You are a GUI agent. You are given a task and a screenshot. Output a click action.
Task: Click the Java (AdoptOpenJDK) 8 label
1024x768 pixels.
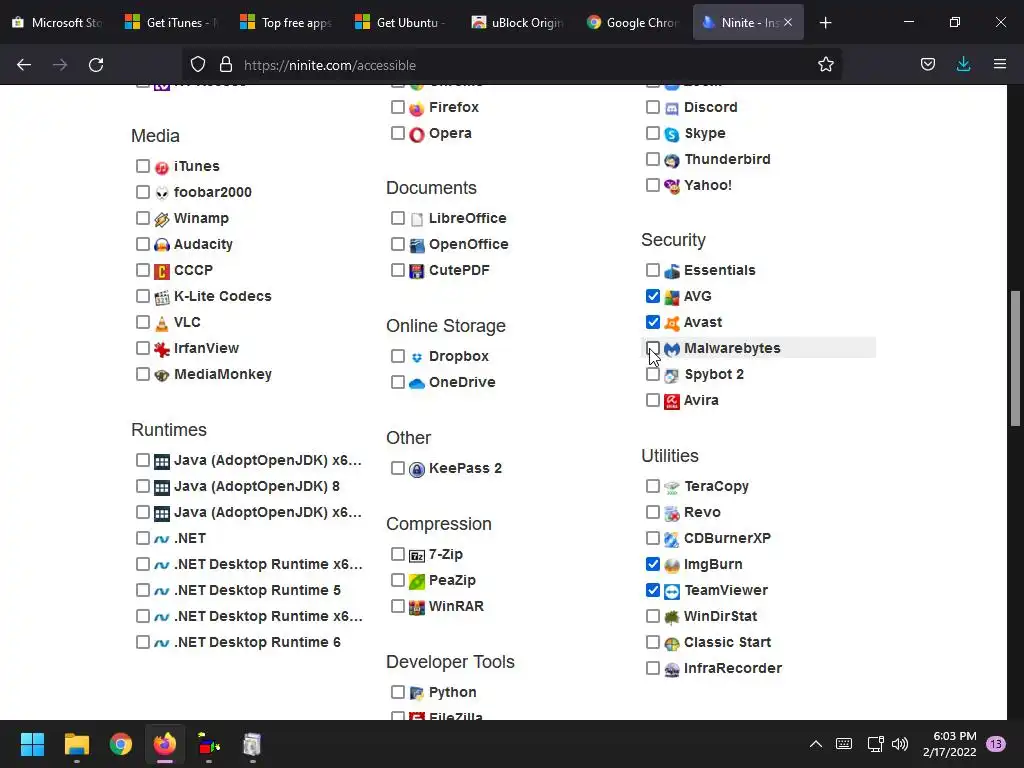click(x=257, y=487)
